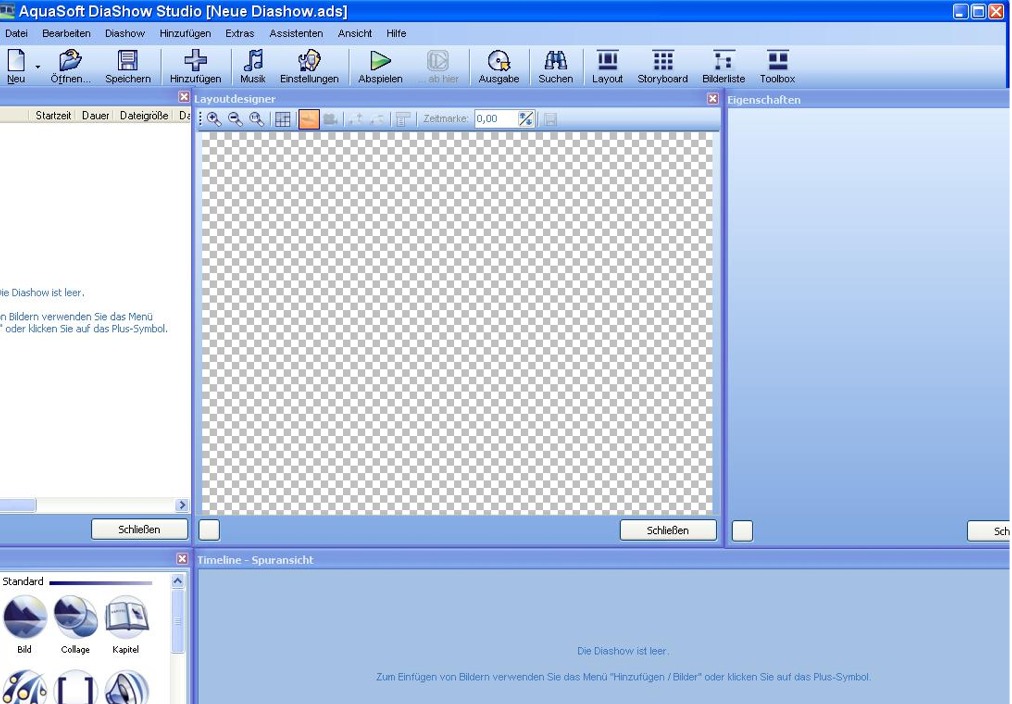Toggle the highlighted orange motion path button
1012x704 pixels.
pyautogui.click(x=309, y=119)
